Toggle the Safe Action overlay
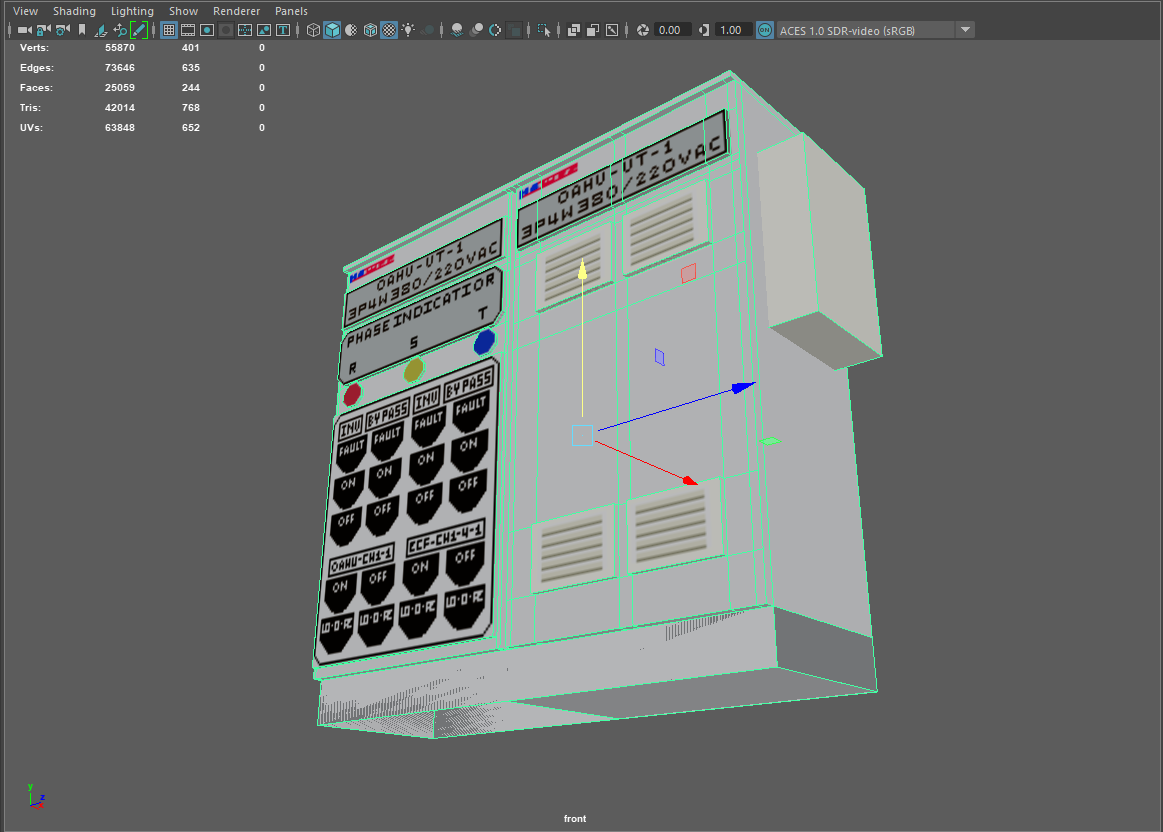This screenshot has height=832, width=1163. pyautogui.click(x=264, y=30)
